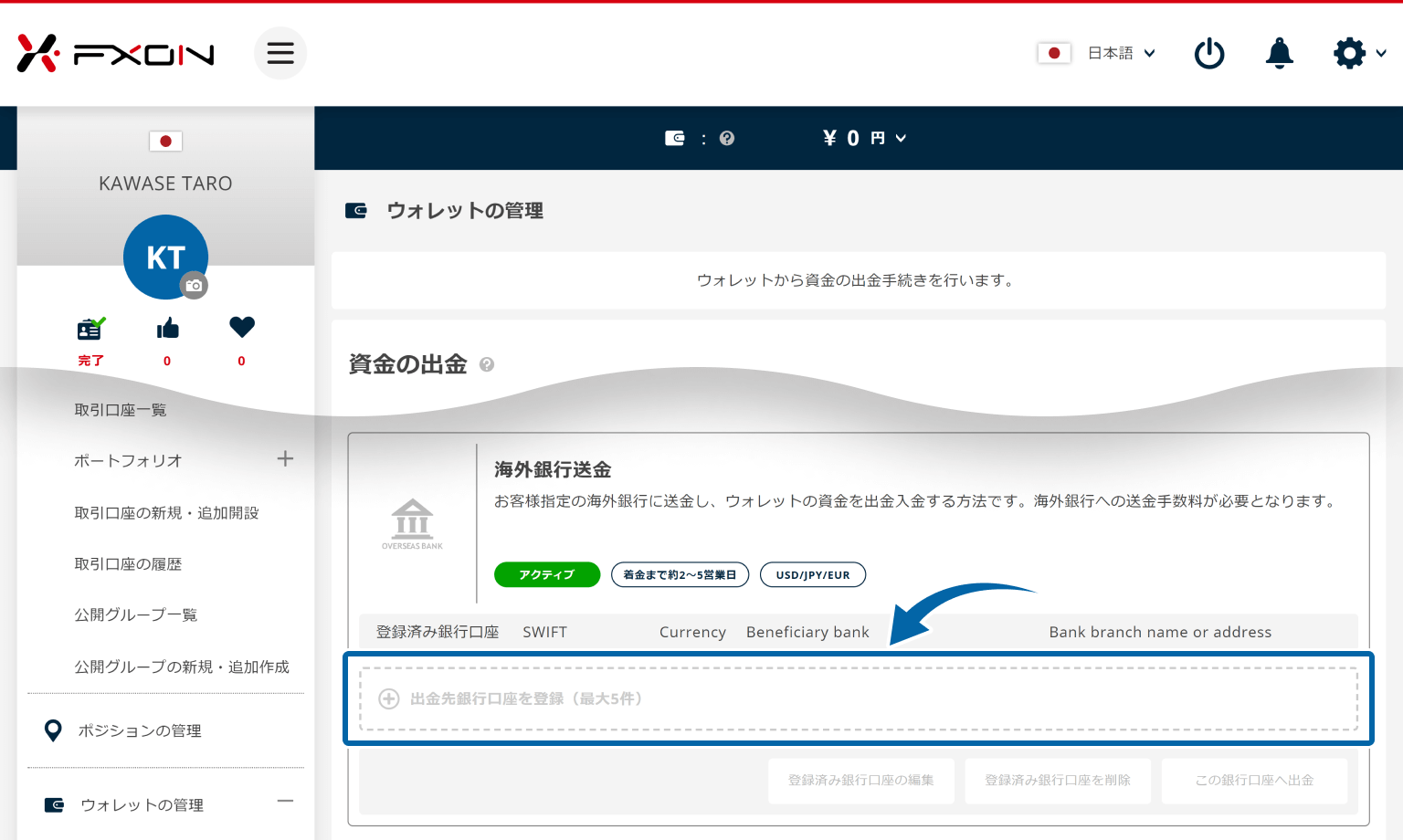Image resolution: width=1403 pixels, height=840 pixels.
Task: Click the KAWASE TARO name
Action: point(165,184)
